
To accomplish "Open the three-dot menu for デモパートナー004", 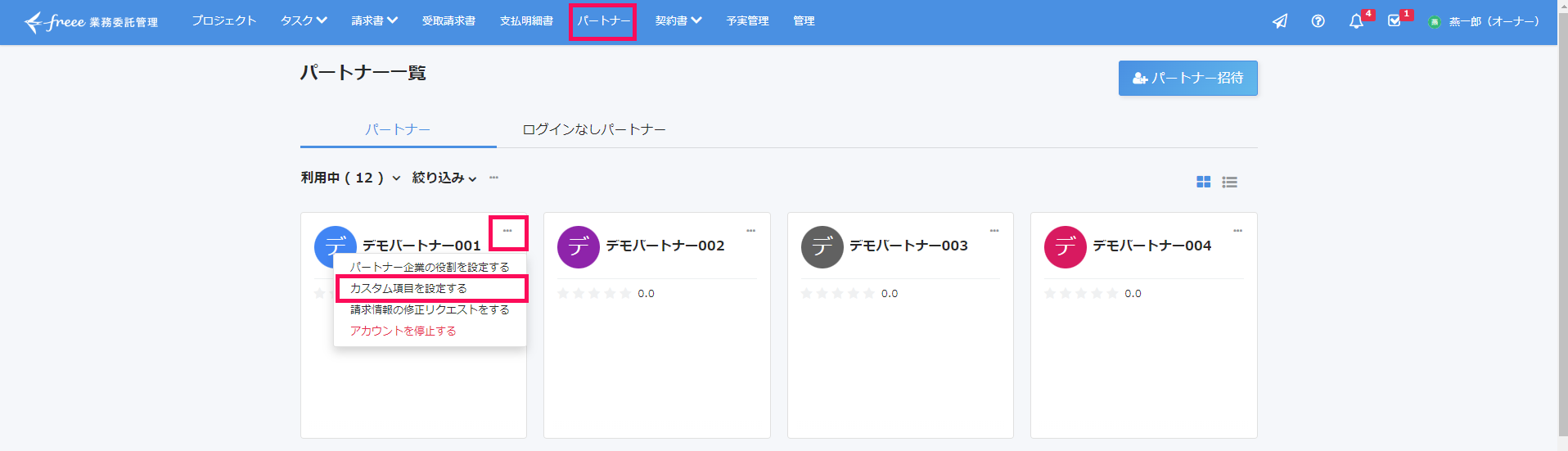I will click(x=1237, y=231).
